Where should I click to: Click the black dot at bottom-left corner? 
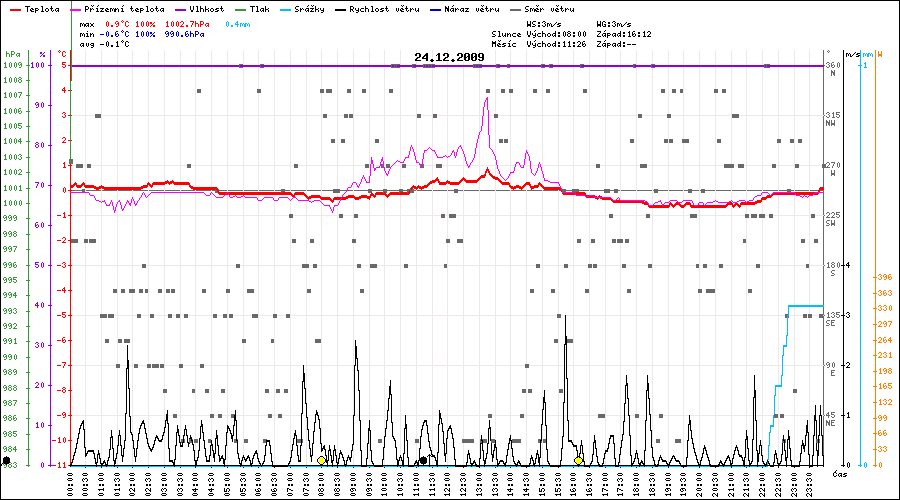click(7, 460)
